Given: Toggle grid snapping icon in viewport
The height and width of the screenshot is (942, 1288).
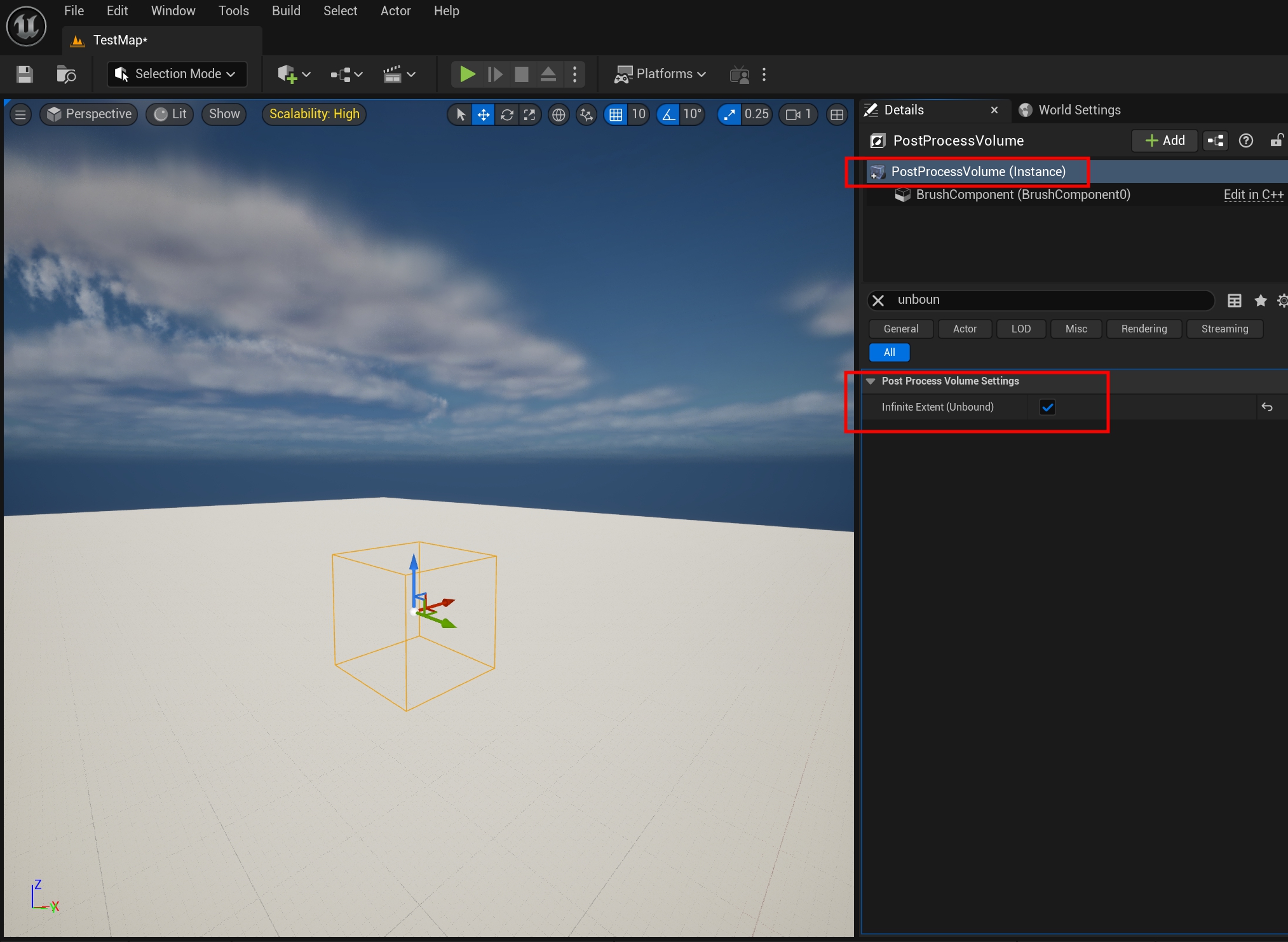Looking at the screenshot, I should [616, 114].
